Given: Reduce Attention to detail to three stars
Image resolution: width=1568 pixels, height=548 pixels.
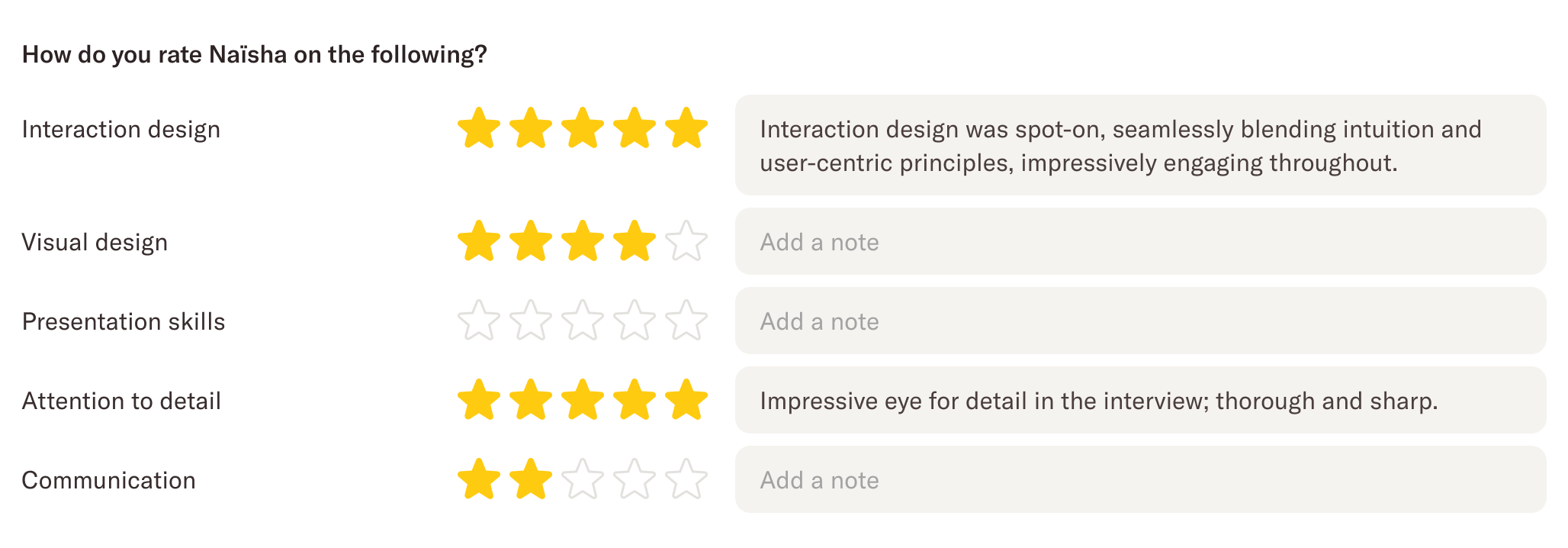Looking at the screenshot, I should tap(583, 401).
